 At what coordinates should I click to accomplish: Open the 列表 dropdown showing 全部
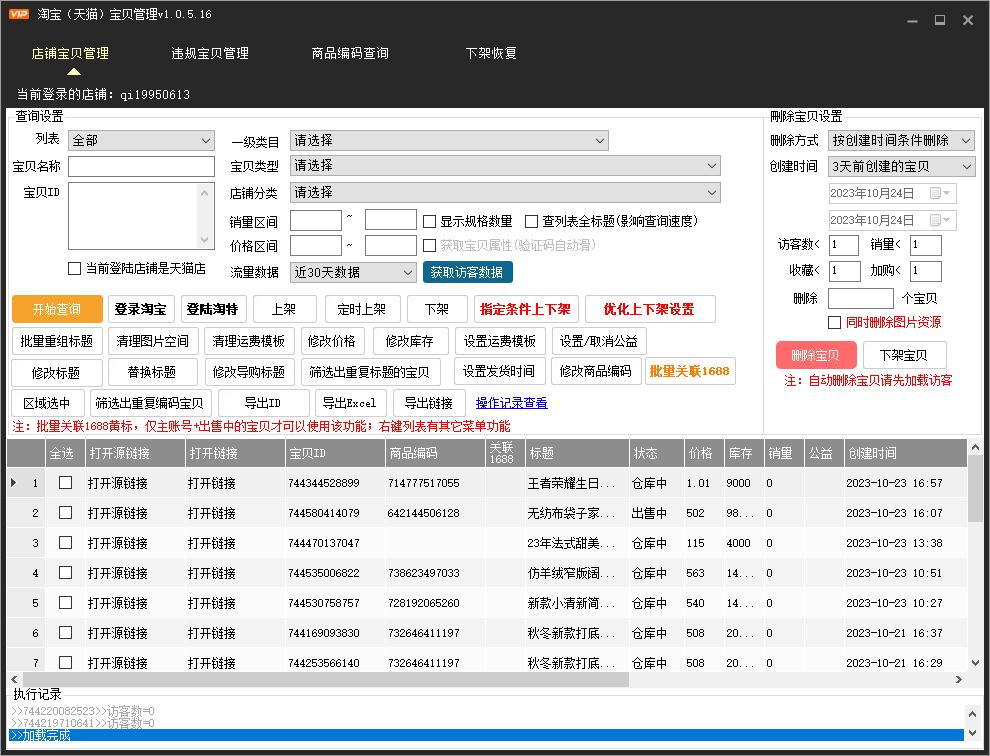point(141,140)
